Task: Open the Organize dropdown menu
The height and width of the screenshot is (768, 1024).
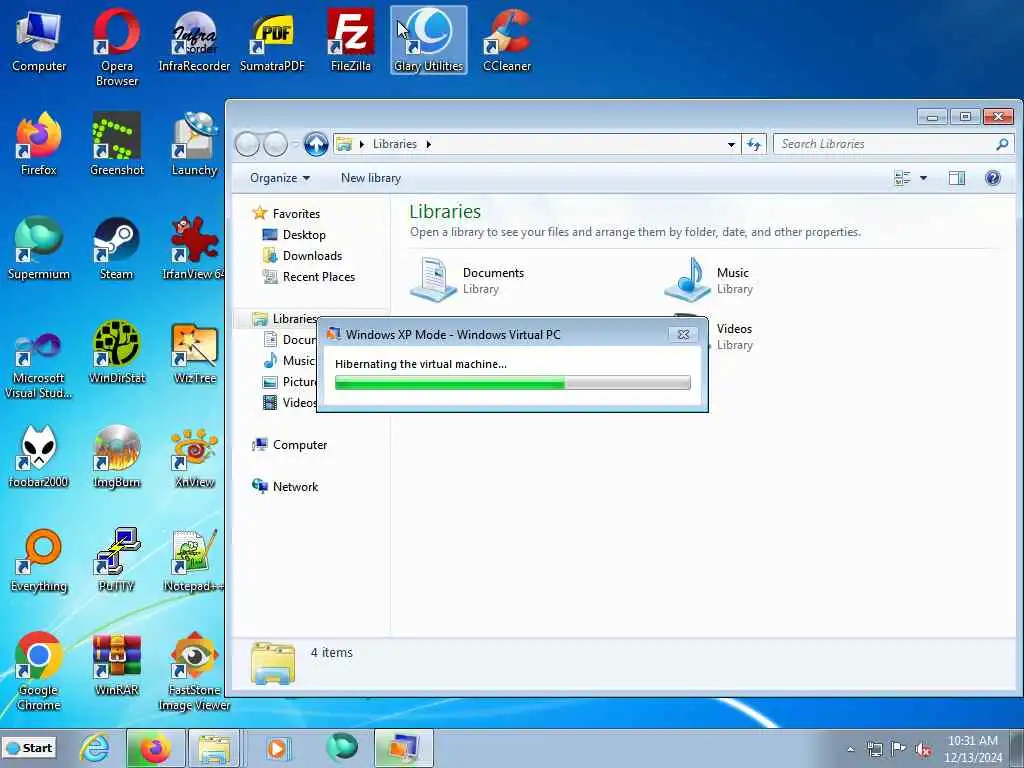Action: point(280,178)
